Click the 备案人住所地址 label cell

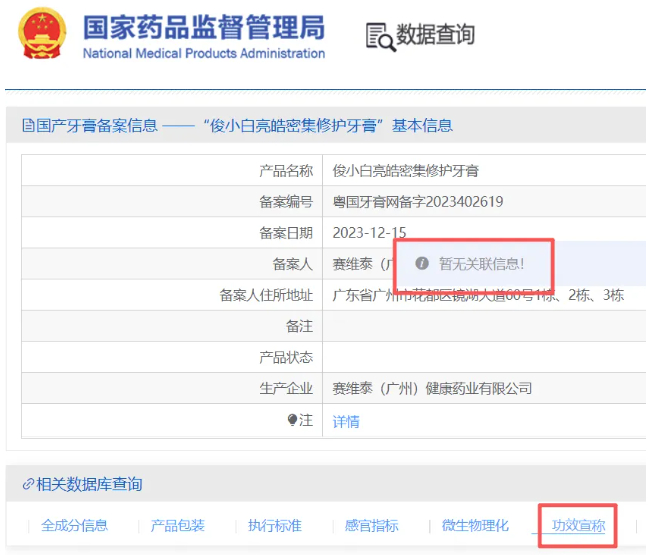[x=172, y=295]
